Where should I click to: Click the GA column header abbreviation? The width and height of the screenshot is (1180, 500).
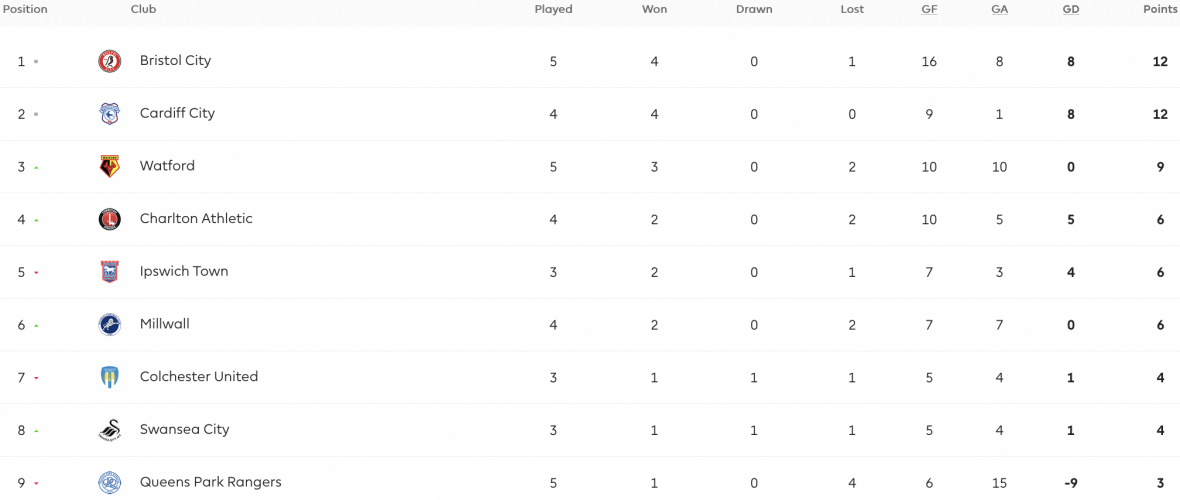click(x=999, y=10)
